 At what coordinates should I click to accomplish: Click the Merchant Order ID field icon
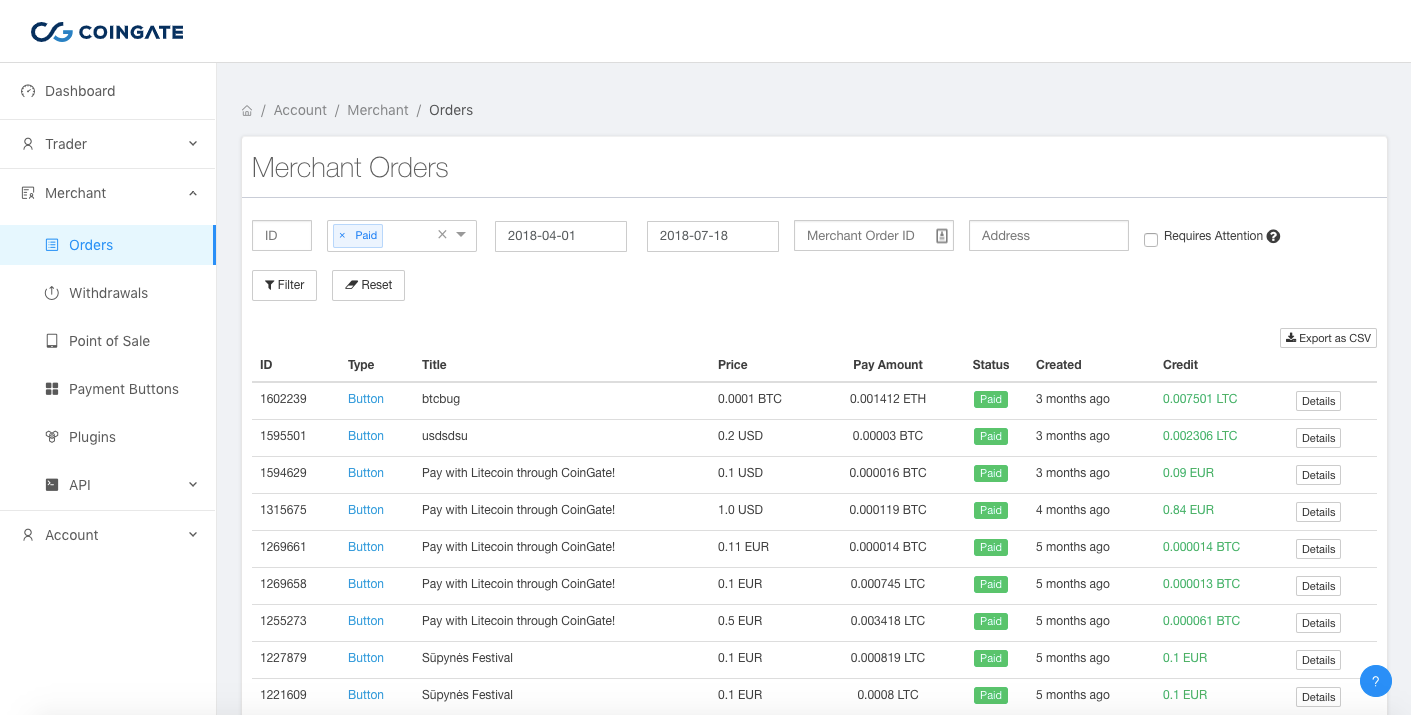pos(941,236)
